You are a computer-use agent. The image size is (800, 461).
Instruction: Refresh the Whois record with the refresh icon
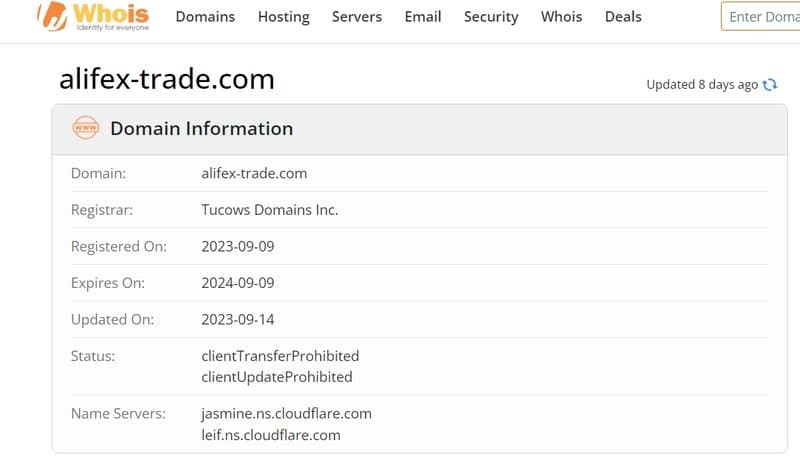769,85
